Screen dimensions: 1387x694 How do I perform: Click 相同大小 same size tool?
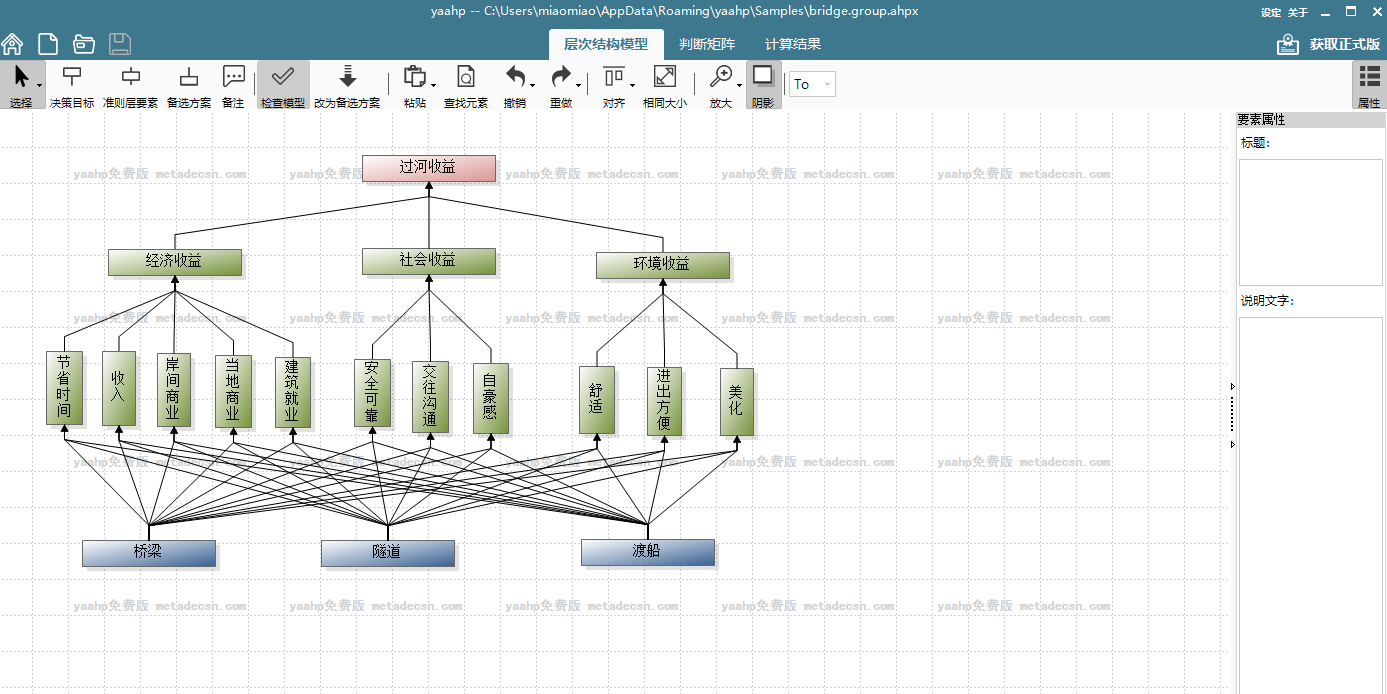click(664, 85)
